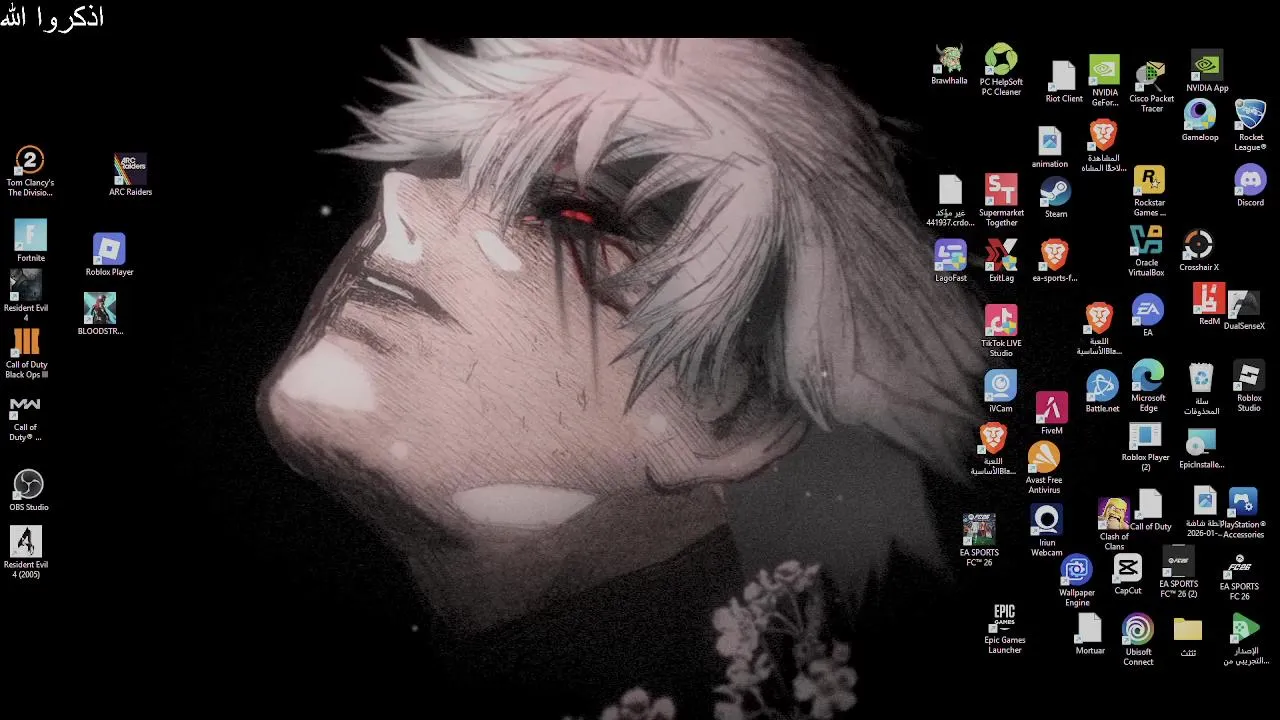1280x720 pixels.
Task: Open the BLOODSTR... game shortcut
Action: click(100, 314)
